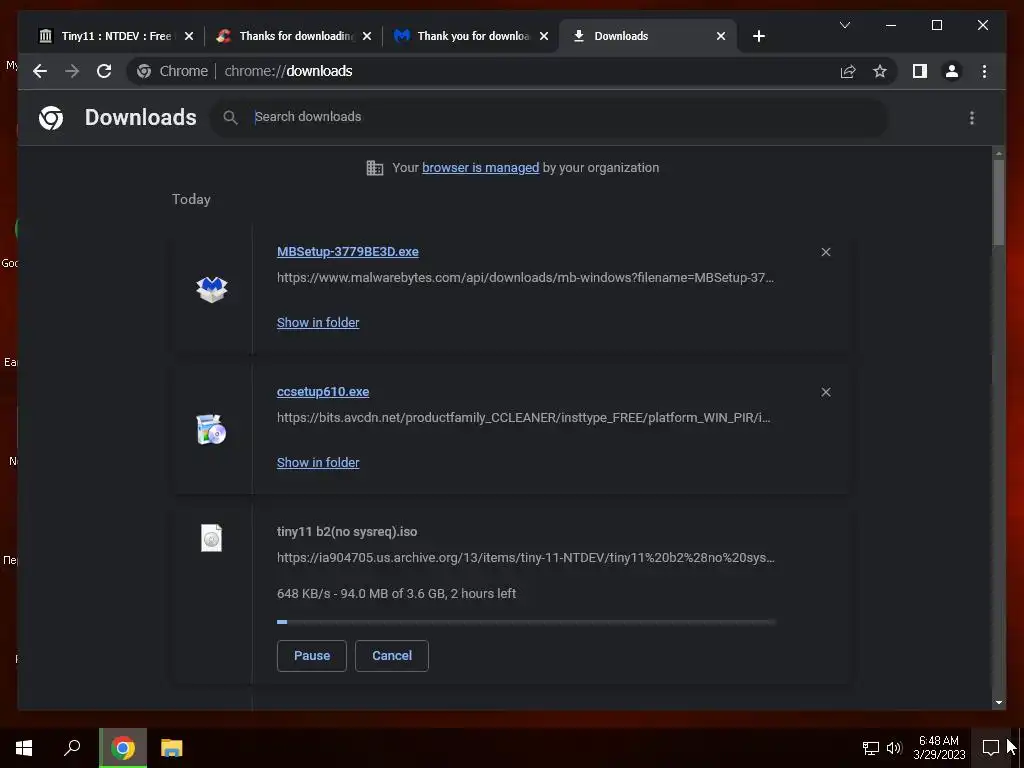Screen dimensions: 1024x768
Task: Open the browser is managed link
Action: pos(481,168)
